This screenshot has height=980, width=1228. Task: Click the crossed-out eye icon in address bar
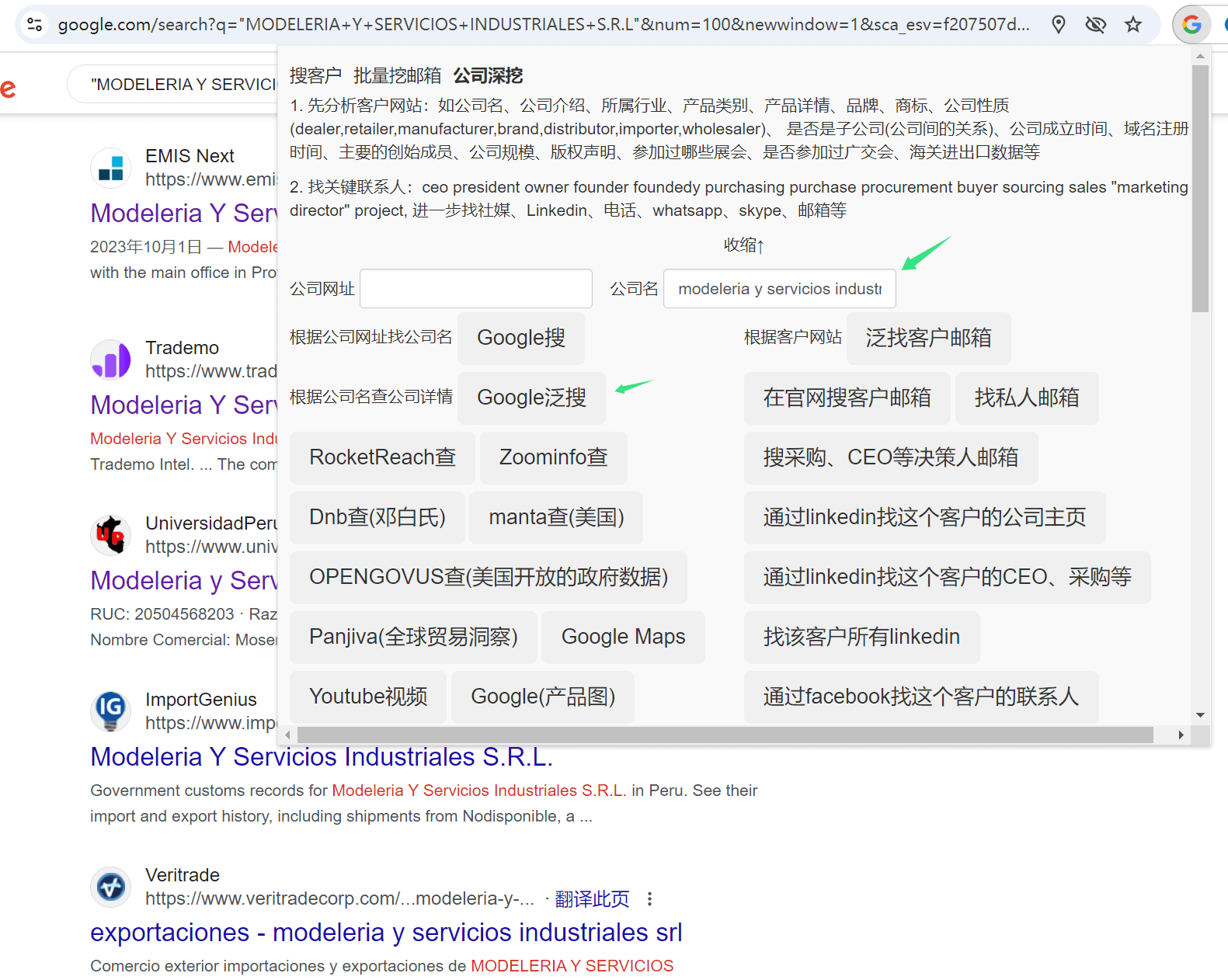[x=1095, y=24]
